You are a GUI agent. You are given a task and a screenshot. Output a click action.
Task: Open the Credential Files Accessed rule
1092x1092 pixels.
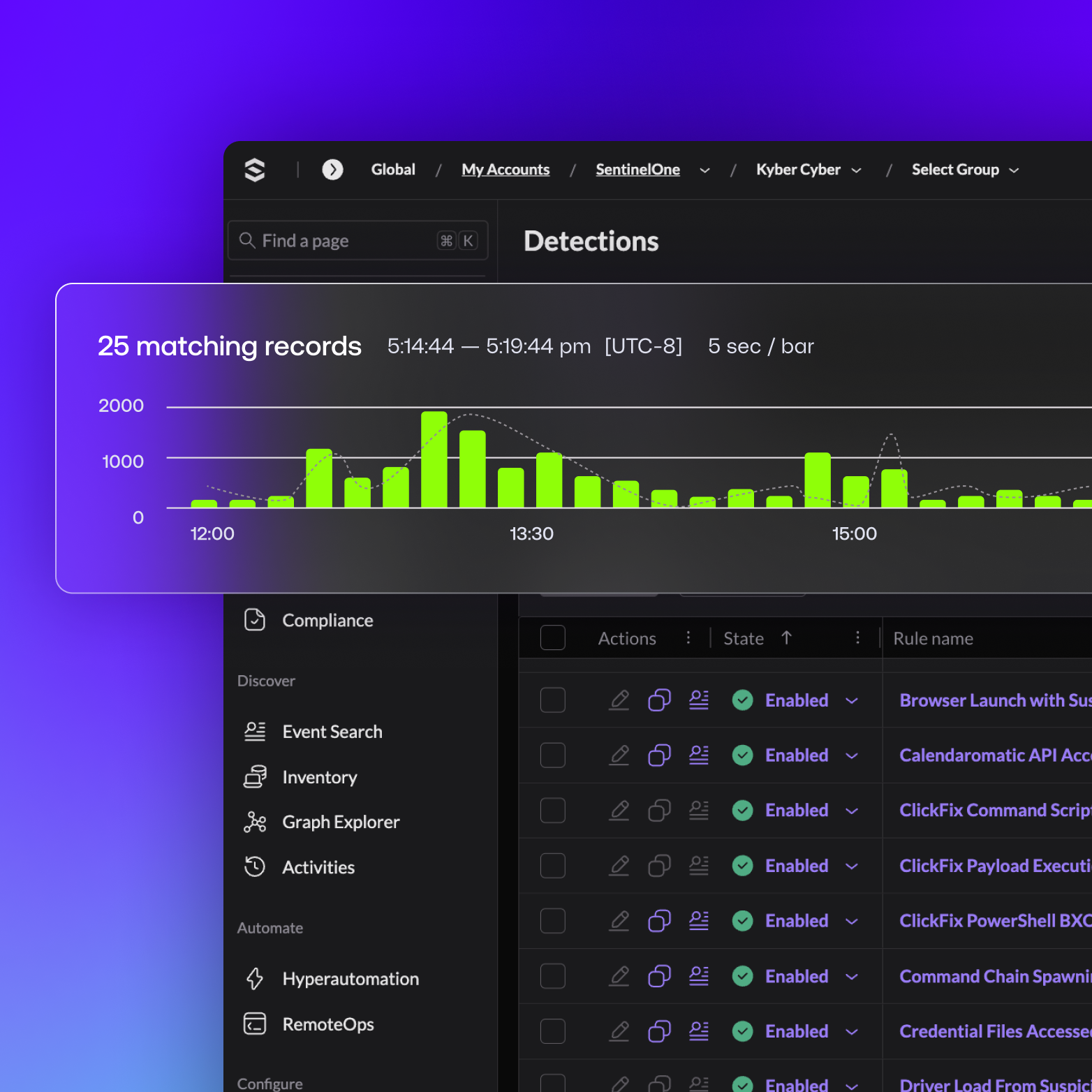click(x=995, y=1031)
